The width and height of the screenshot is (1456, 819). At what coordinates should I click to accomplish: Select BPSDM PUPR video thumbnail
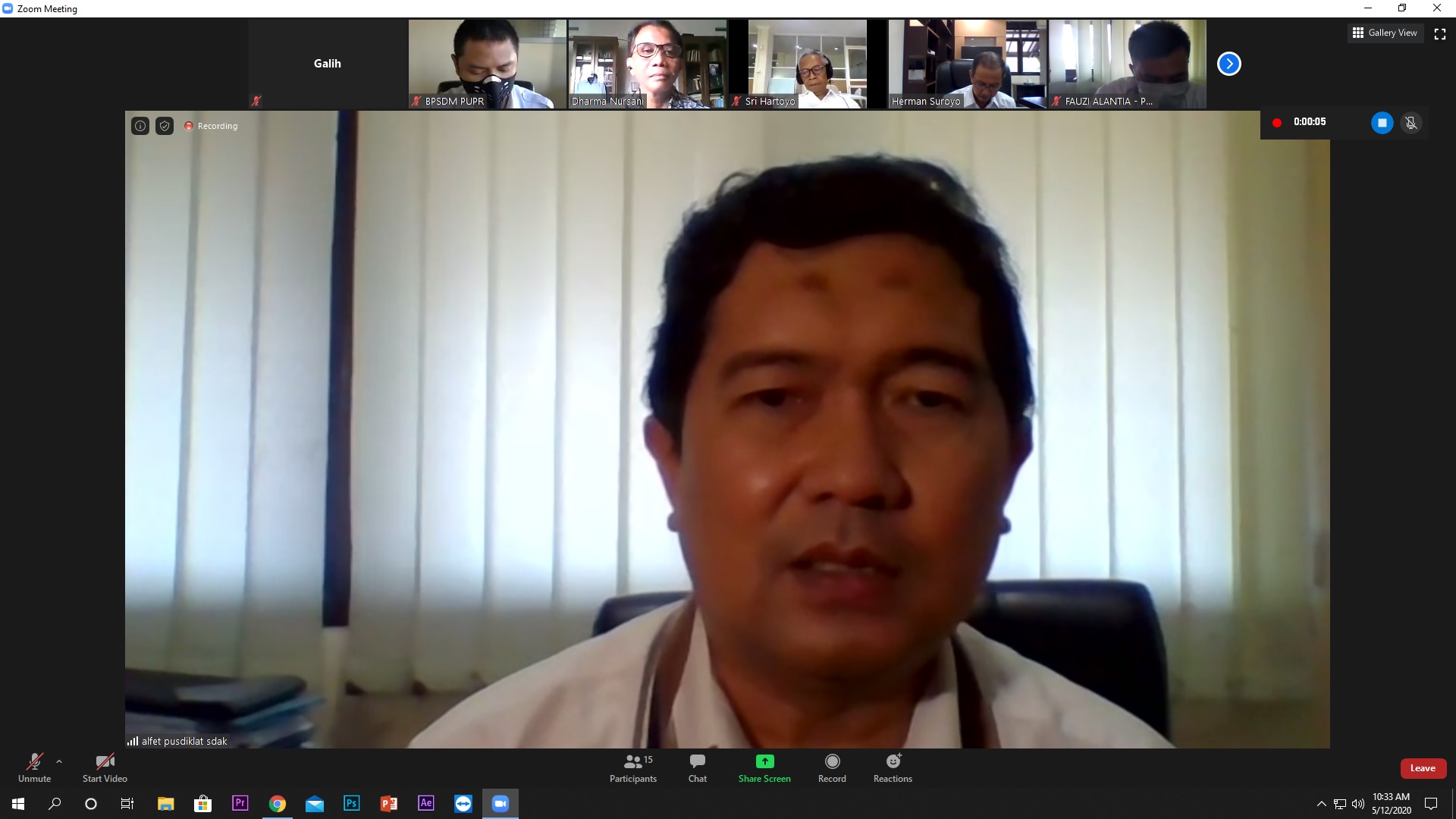(487, 64)
